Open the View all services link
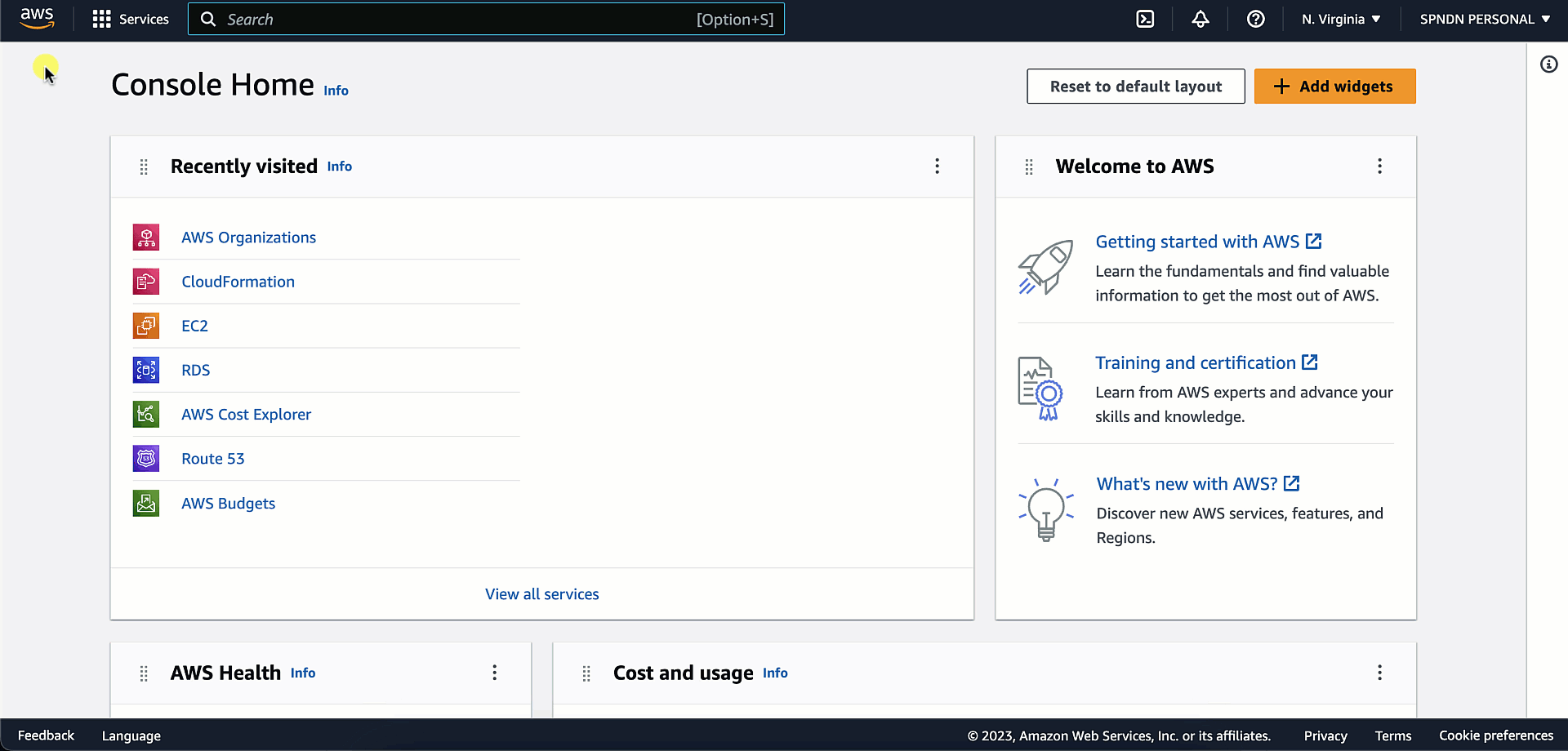 click(x=542, y=594)
